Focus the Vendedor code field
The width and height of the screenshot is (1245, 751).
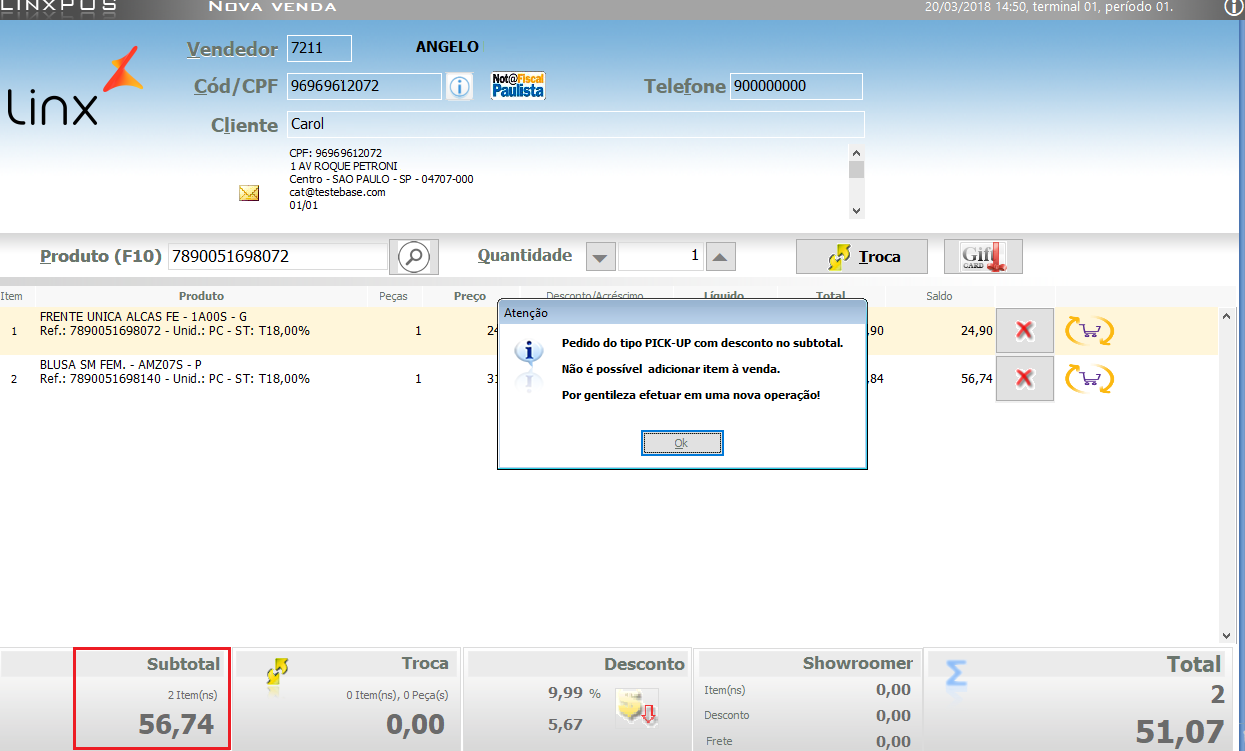[319, 48]
